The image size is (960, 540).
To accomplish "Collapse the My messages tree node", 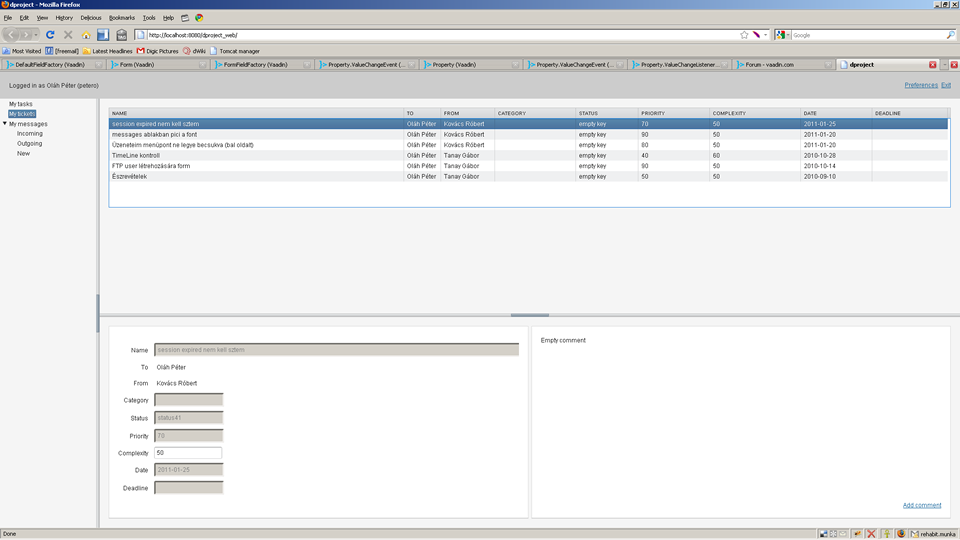I will coord(5,124).
